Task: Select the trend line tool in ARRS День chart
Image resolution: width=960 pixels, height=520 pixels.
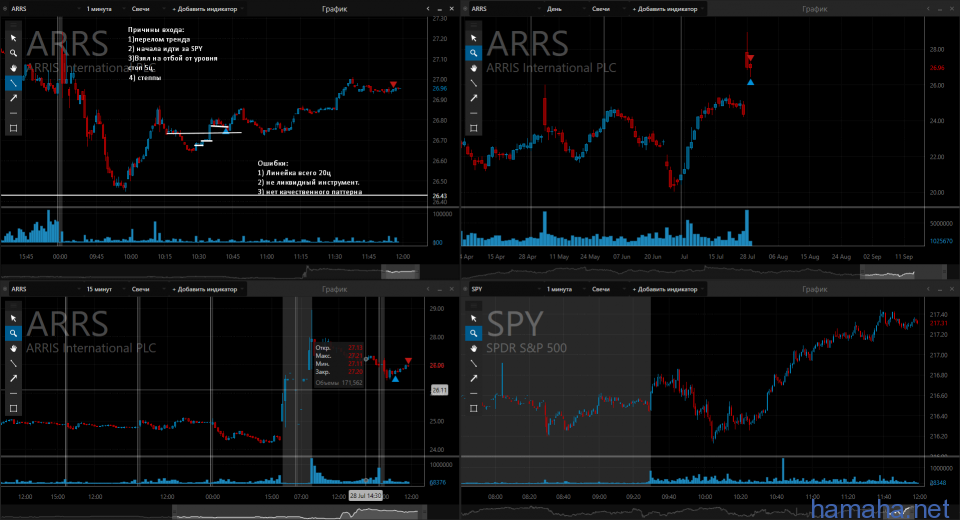Action: [x=473, y=83]
